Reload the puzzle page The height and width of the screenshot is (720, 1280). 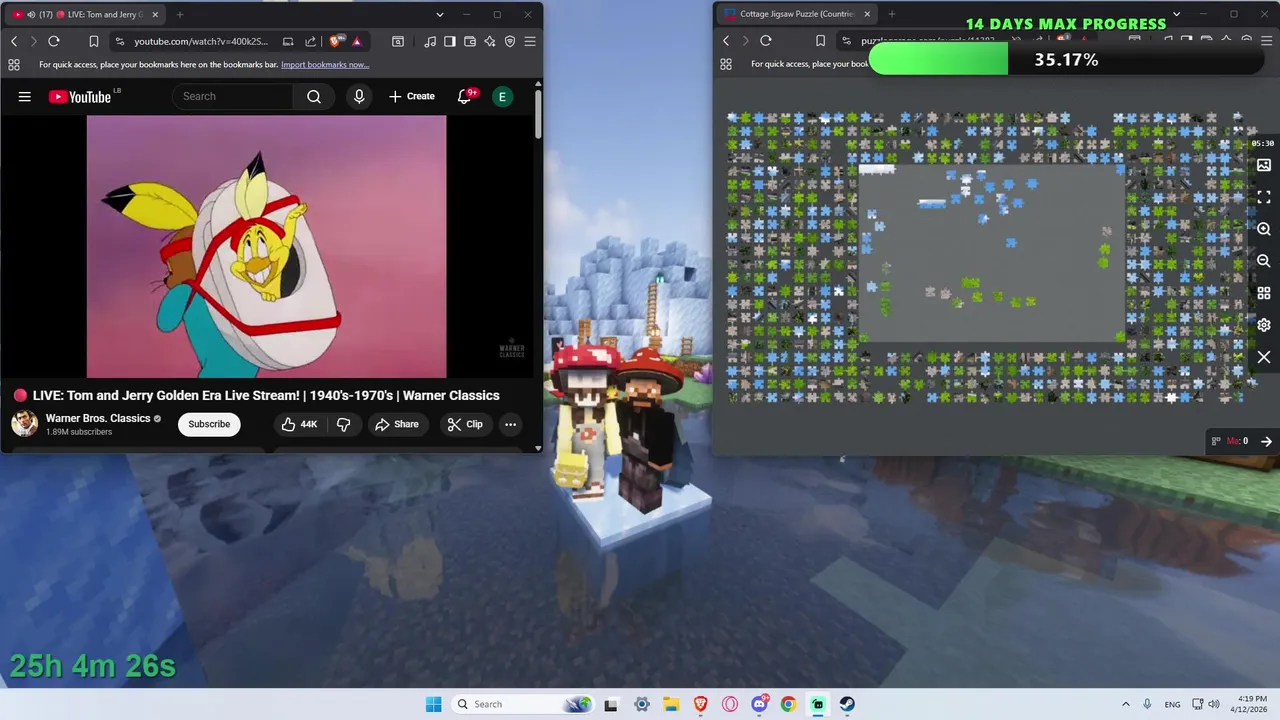pos(766,41)
